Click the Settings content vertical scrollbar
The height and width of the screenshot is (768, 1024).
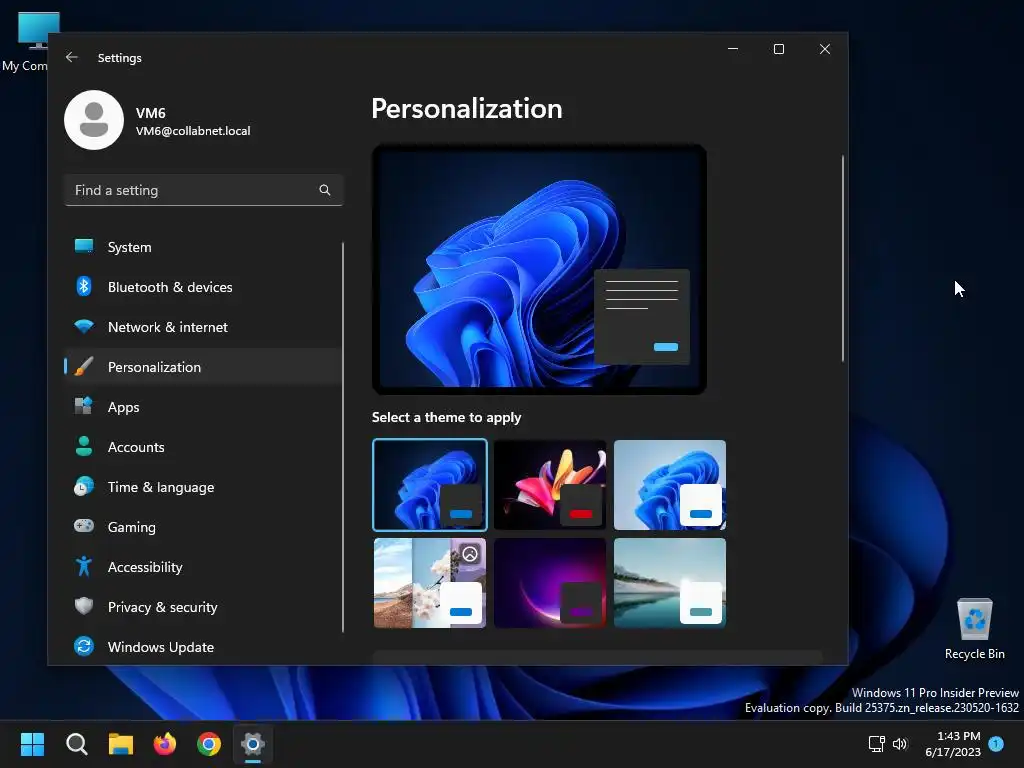842,258
